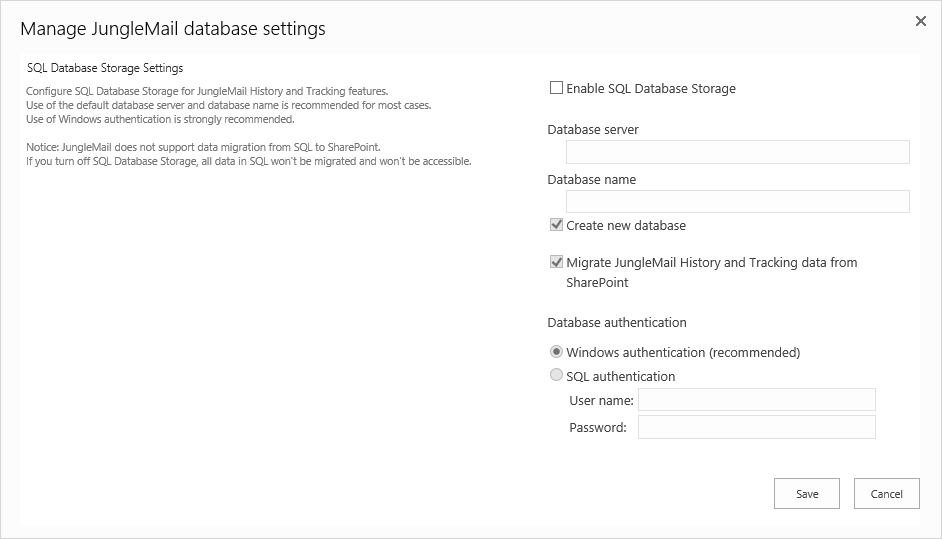Click the User name input box
Viewport: 942px width, 539px height.
click(x=756, y=400)
